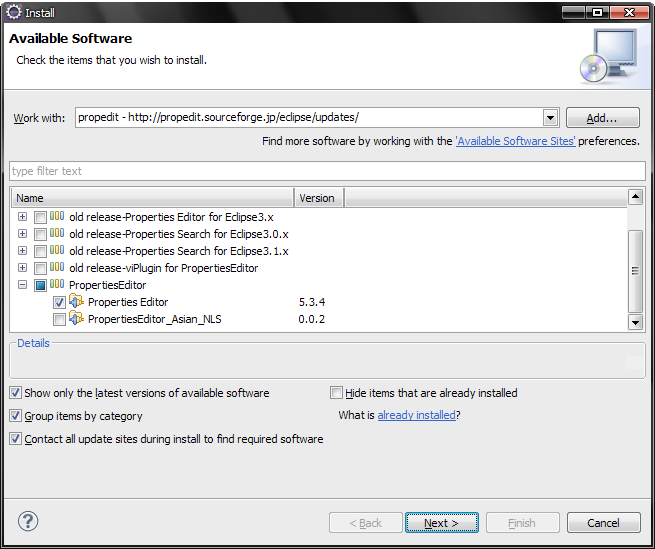Expand old release-Properties Search for Eclipse3.0.x node
Screen dimensions: 655x549
tap(23, 234)
